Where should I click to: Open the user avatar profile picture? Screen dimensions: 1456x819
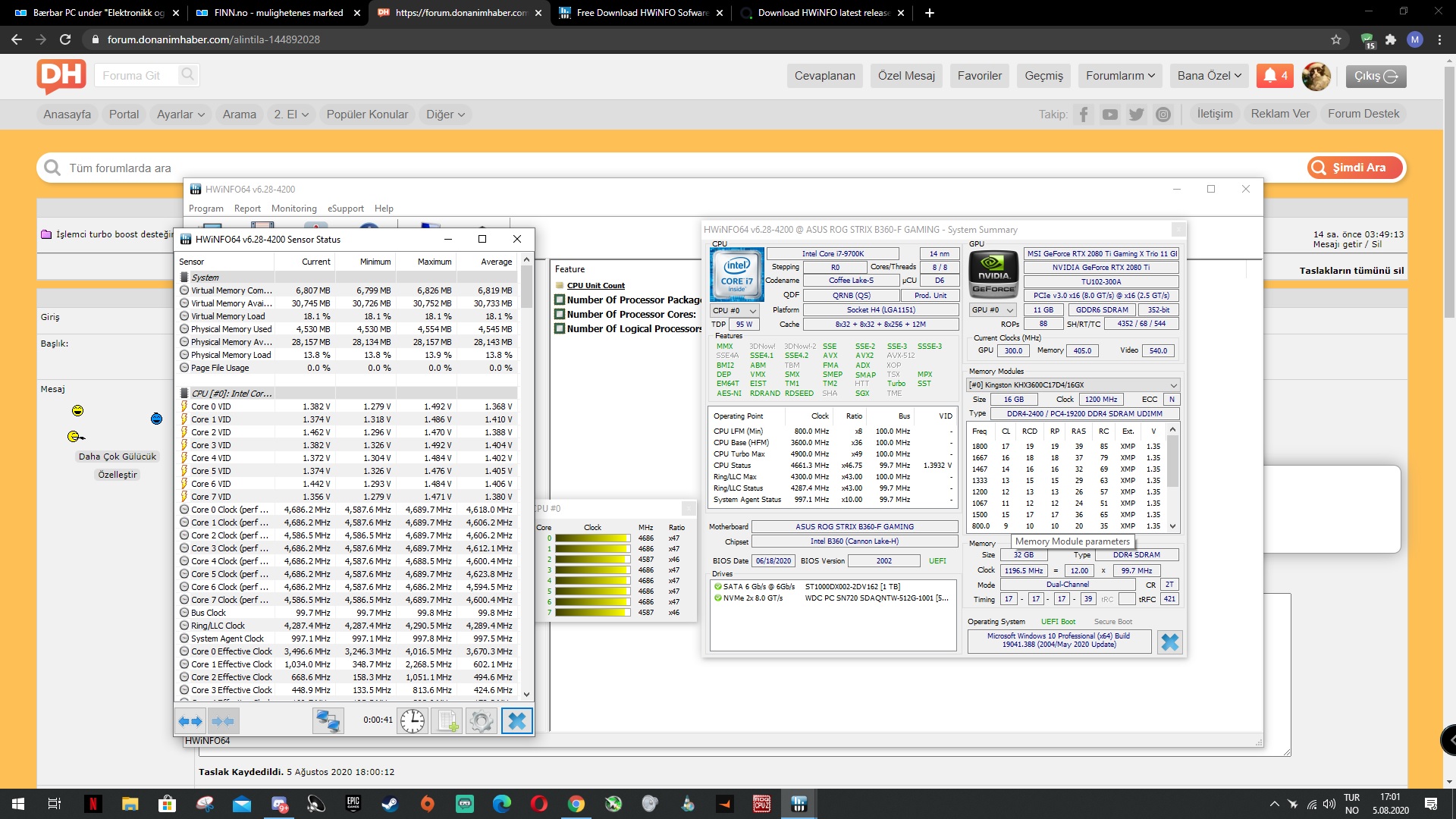[1316, 76]
